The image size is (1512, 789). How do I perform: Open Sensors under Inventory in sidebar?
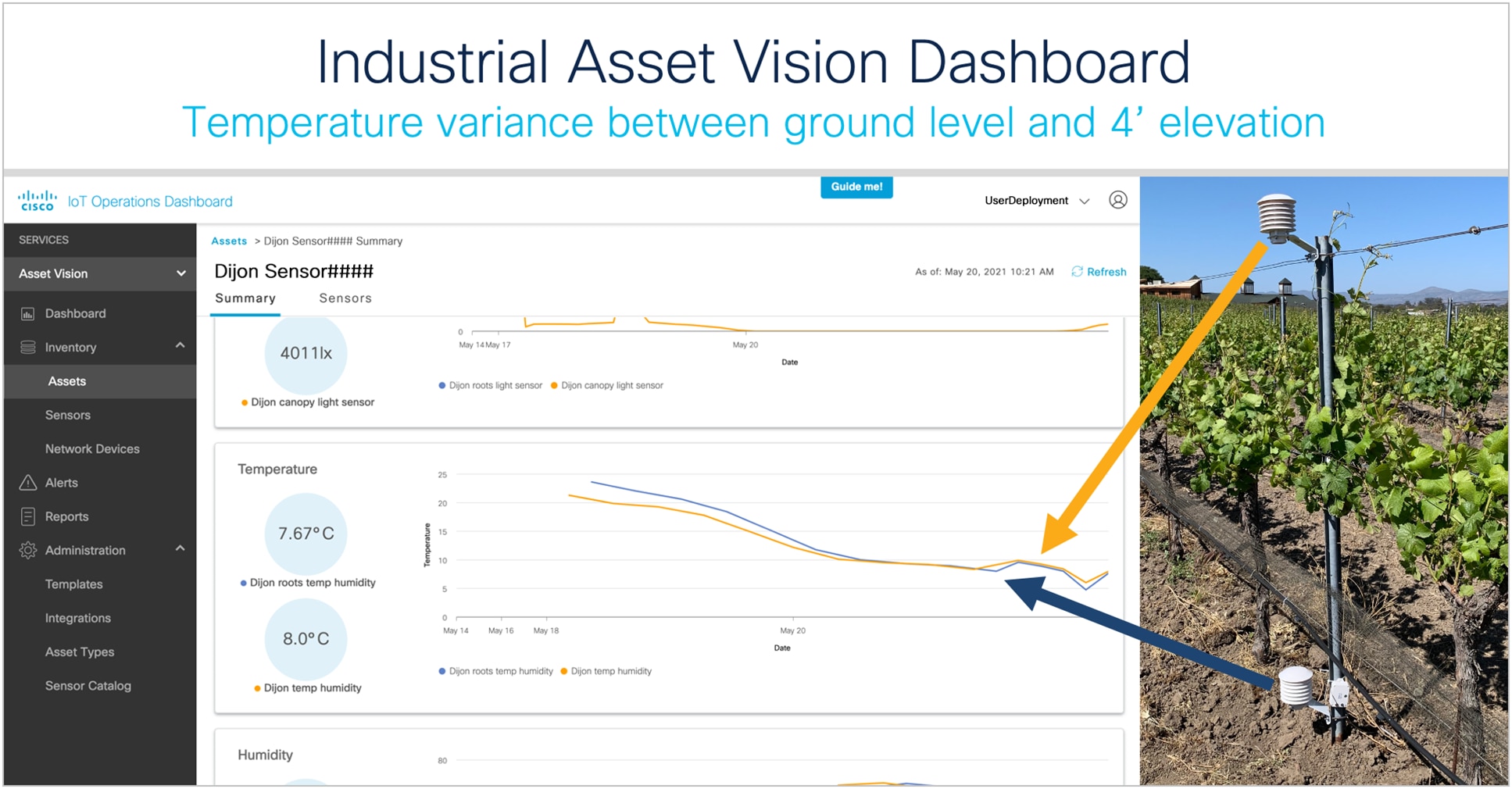pyautogui.click(x=68, y=415)
